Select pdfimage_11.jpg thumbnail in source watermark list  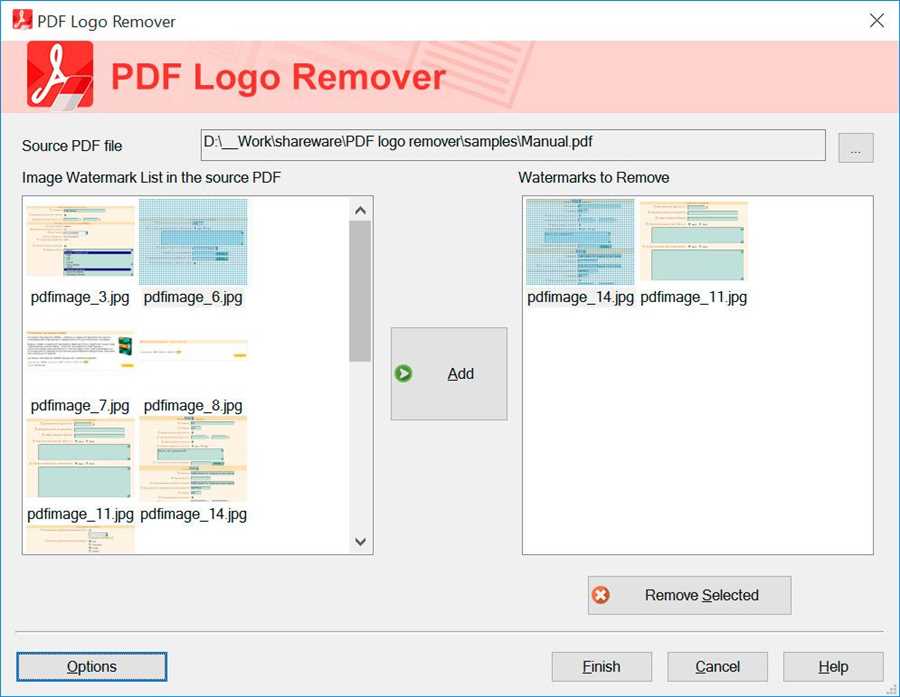(x=80, y=460)
